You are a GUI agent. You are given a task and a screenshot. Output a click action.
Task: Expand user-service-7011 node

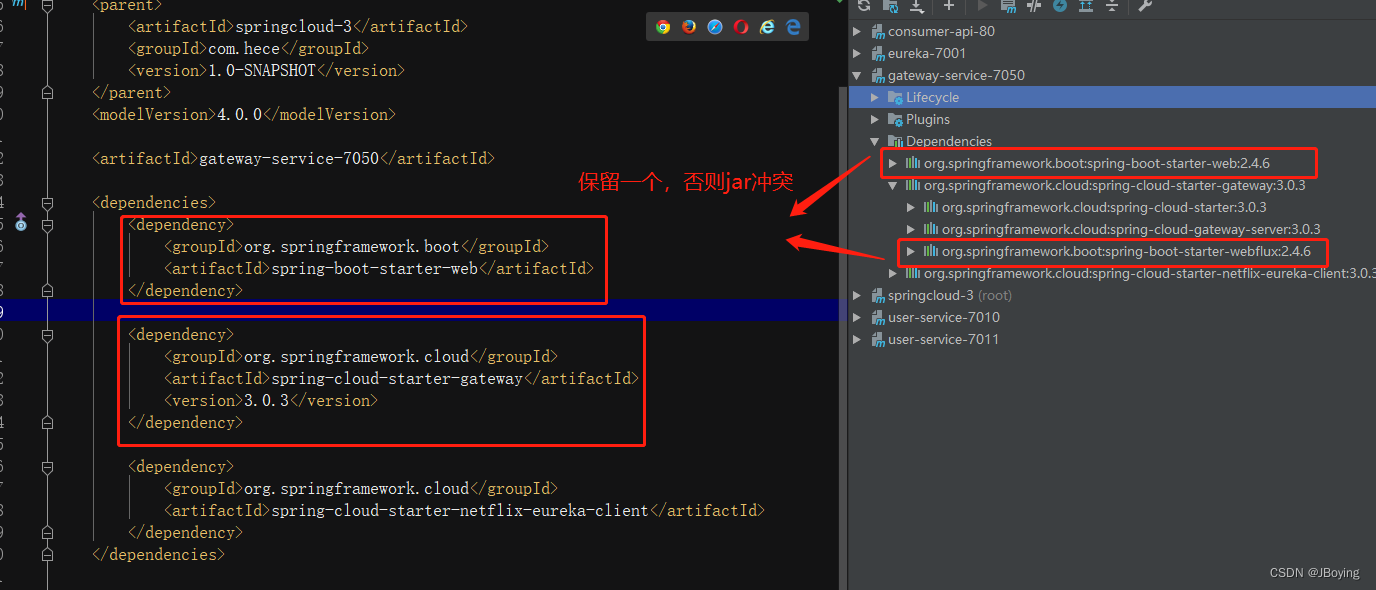tap(857, 339)
